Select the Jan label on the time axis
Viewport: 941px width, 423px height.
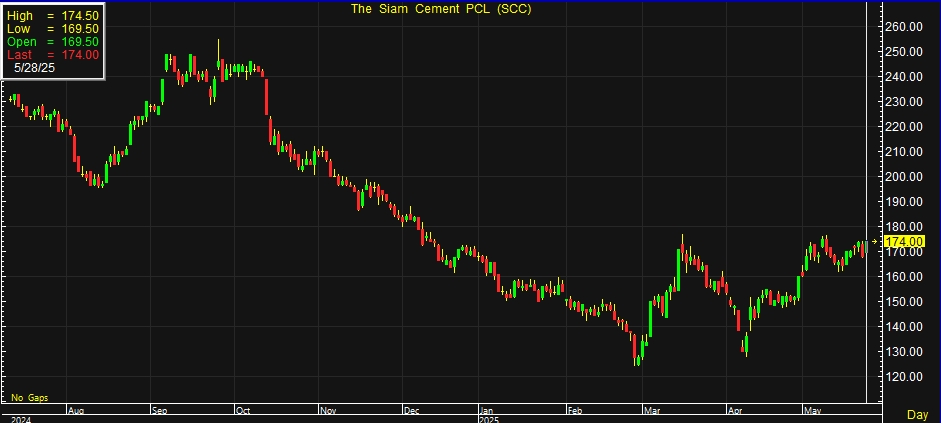coord(485,409)
